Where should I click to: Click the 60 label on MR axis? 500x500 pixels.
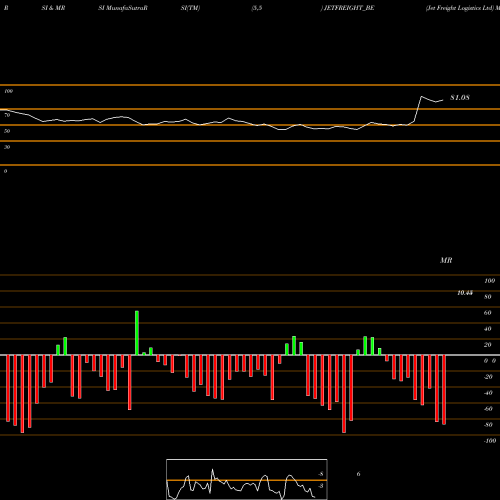[487, 313]
